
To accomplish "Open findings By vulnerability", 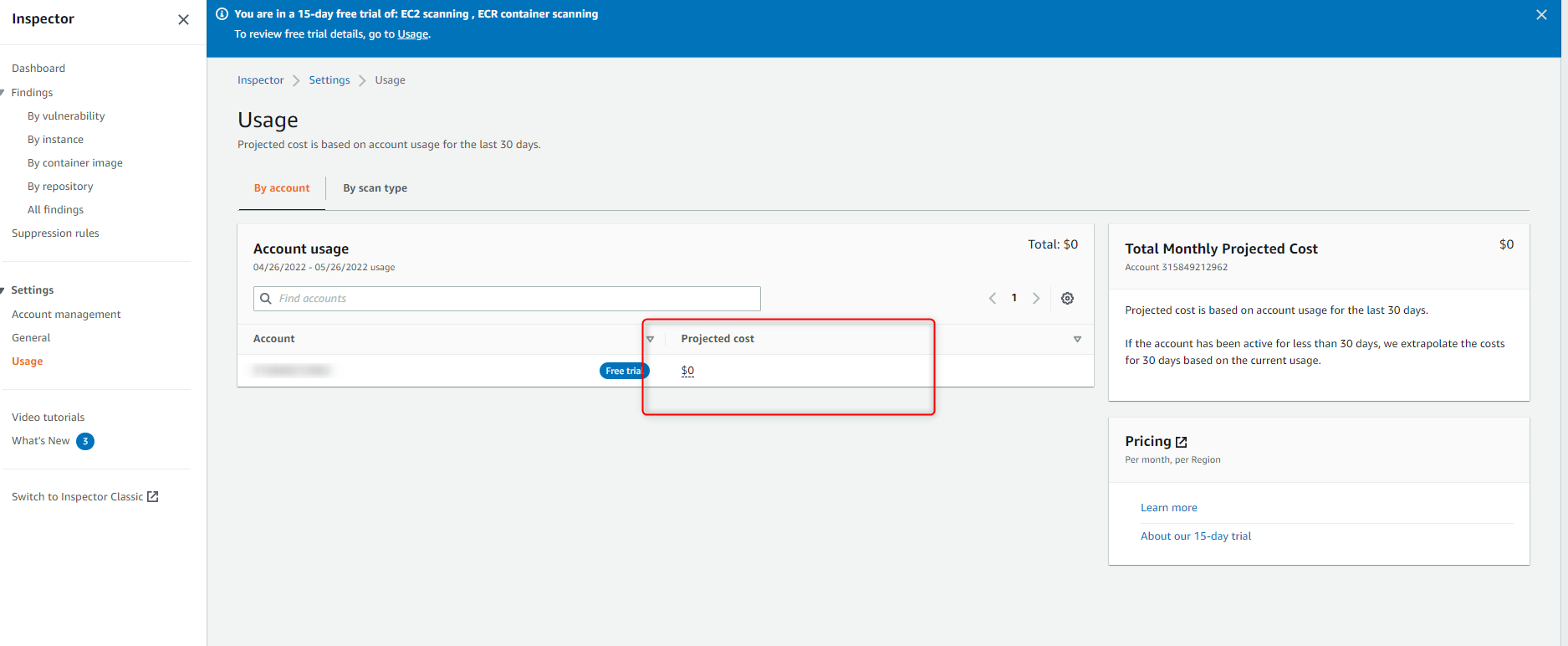I will click(x=66, y=116).
